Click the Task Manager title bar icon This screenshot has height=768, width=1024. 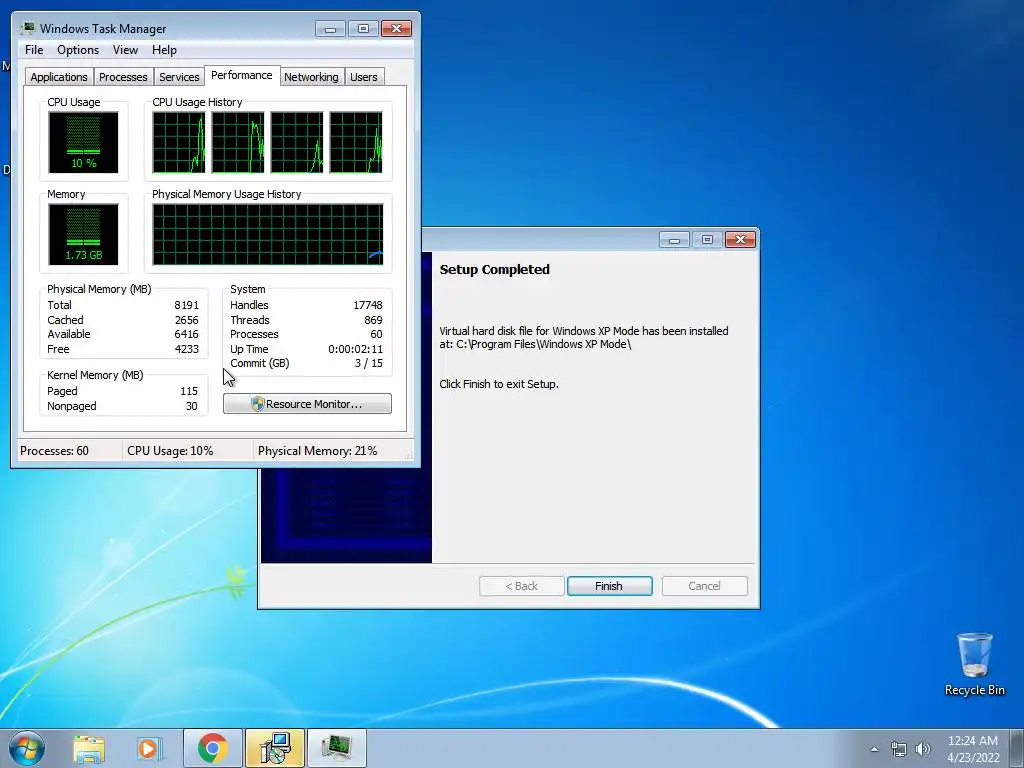[27, 28]
